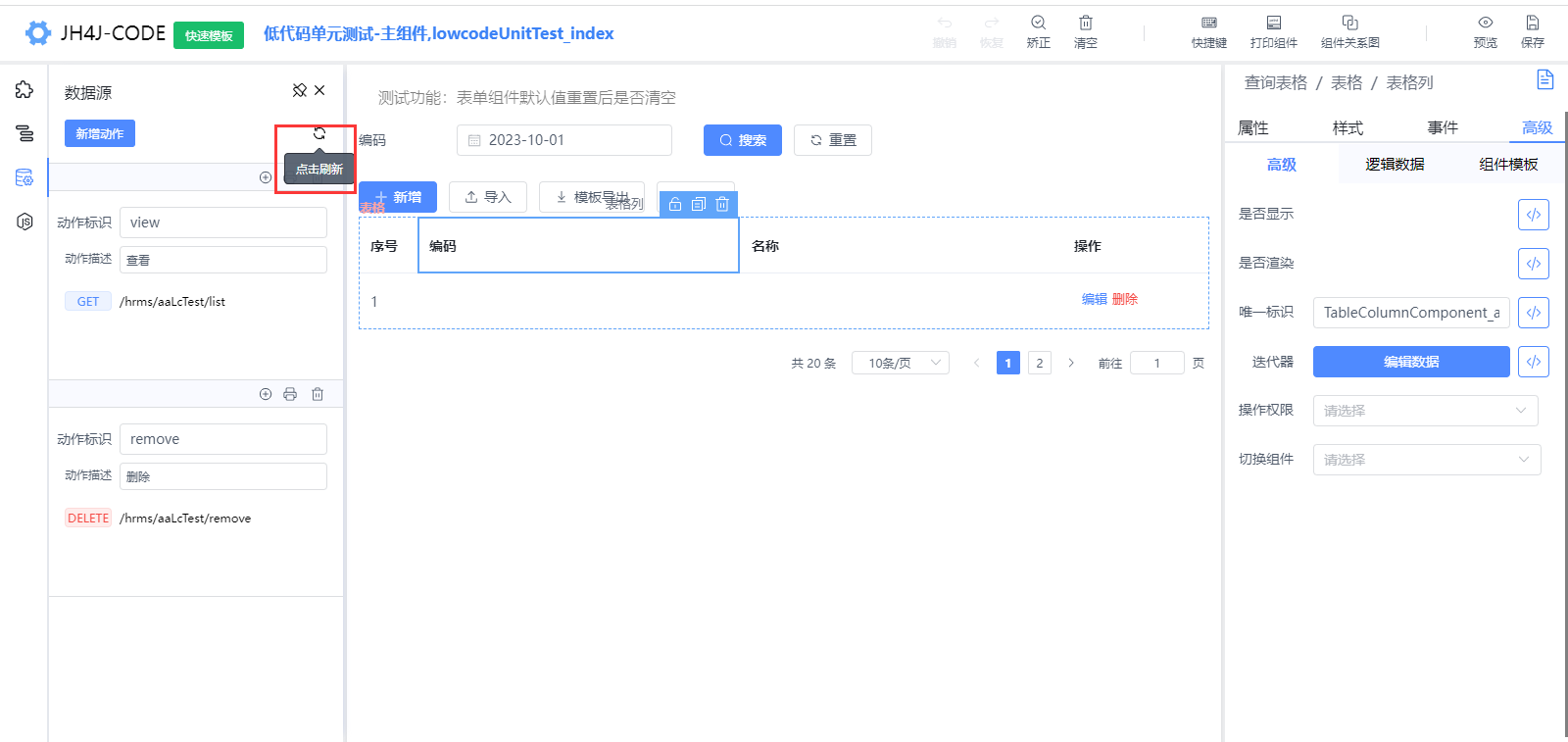Click the code button beside 迭代器

point(1534,362)
